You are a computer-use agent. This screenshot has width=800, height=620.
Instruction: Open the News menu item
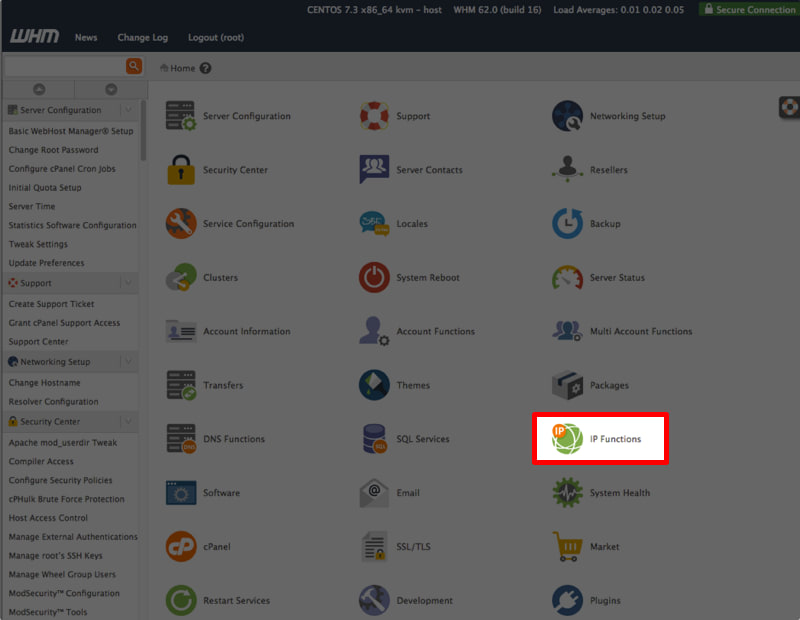pyautogui.click(x=86, y=37)
